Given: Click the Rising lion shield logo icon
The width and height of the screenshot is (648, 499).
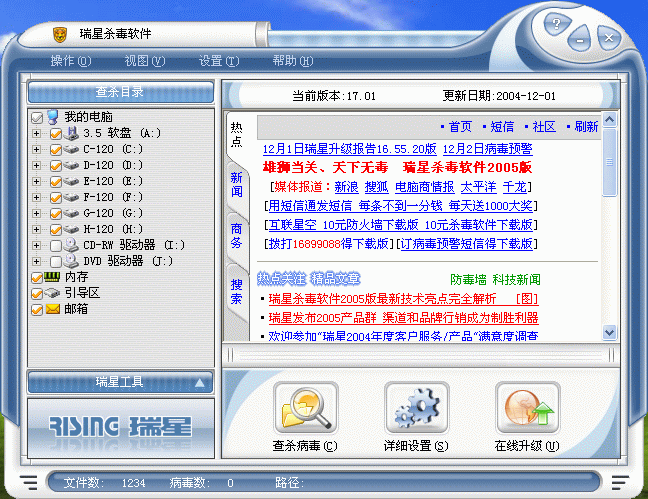Looking at the screenshot, I should (60, 35).
